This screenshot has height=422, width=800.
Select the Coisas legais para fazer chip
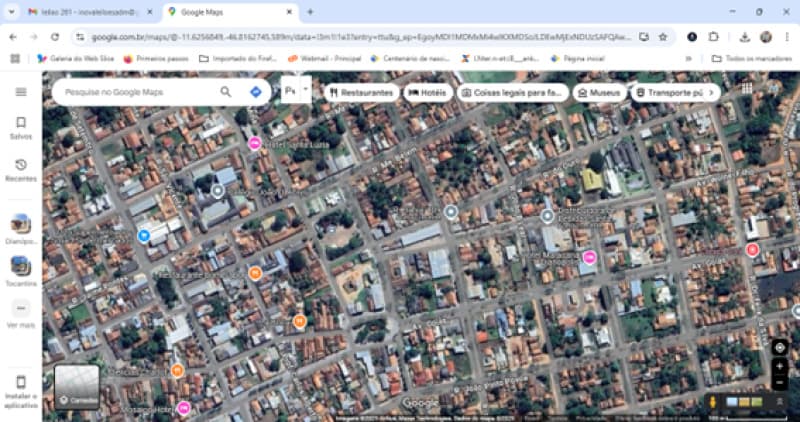click(x=513, y=93)
